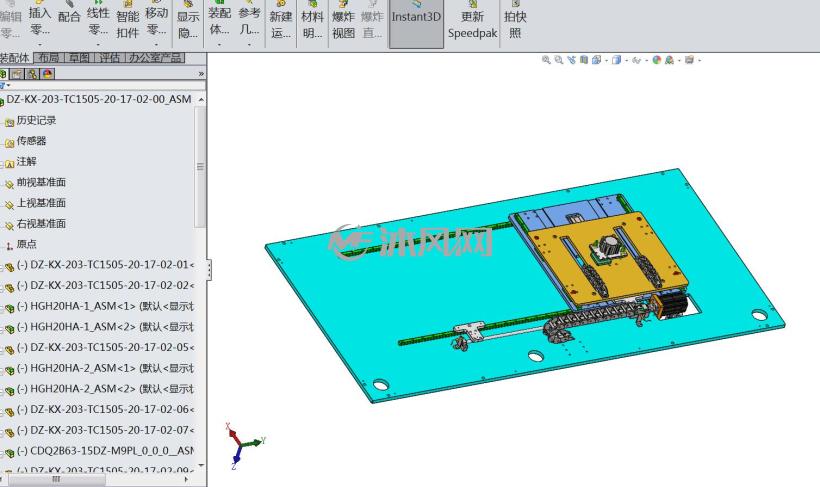Click the Take Snapshot (拍快照) tool

[x=515, y=21]
